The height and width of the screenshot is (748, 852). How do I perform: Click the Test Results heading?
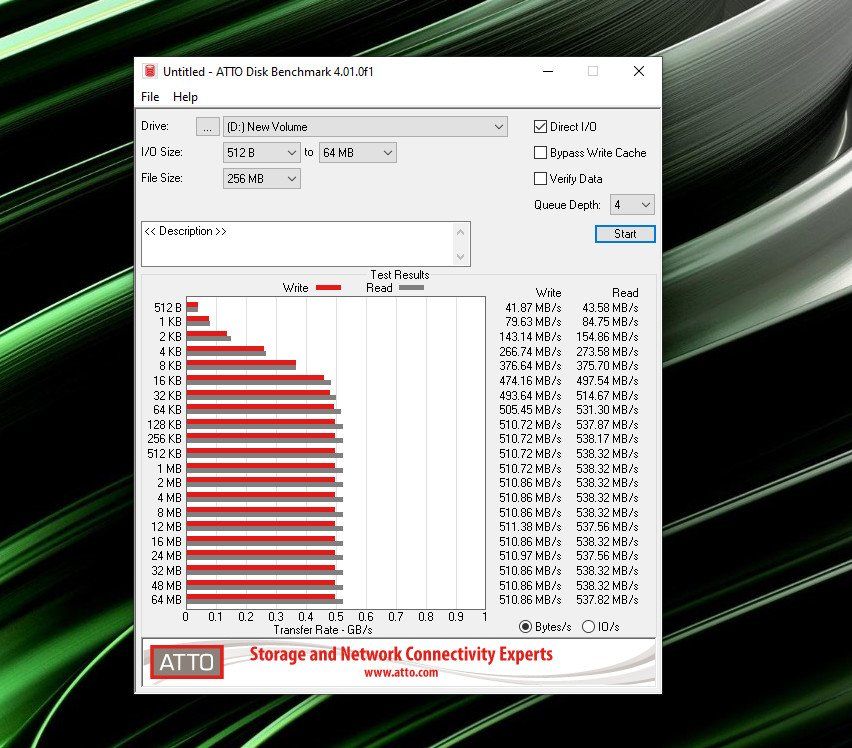(400, 275)
